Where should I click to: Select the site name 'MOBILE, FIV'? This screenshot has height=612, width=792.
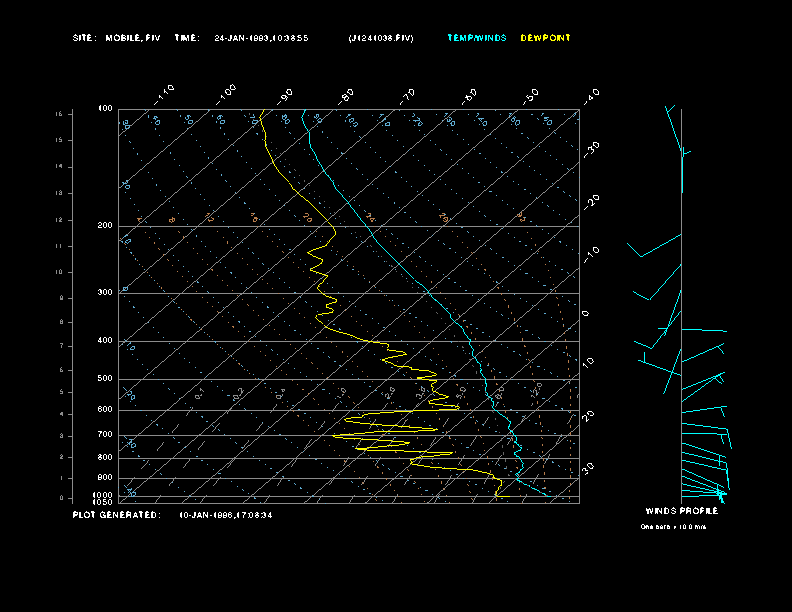133,38
